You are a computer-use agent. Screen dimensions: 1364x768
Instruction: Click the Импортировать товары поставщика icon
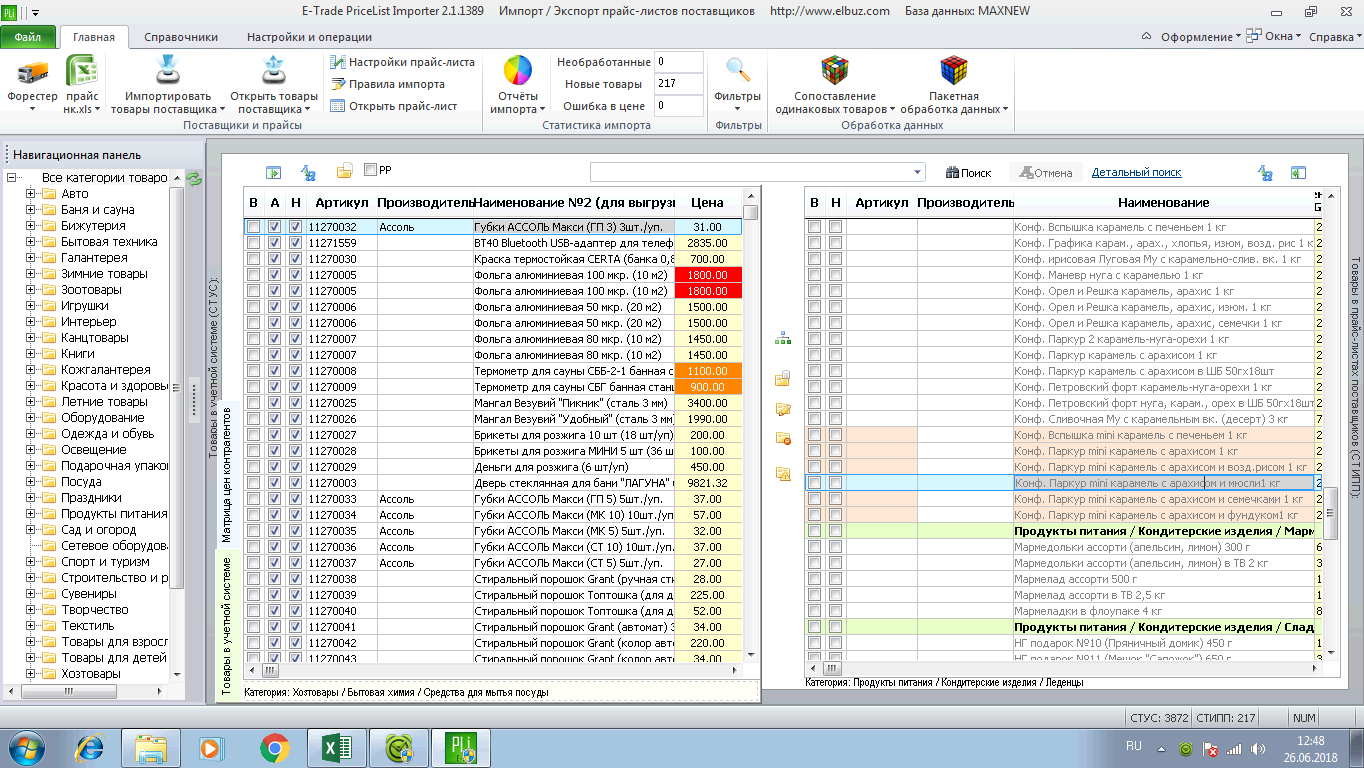(166, 71)
